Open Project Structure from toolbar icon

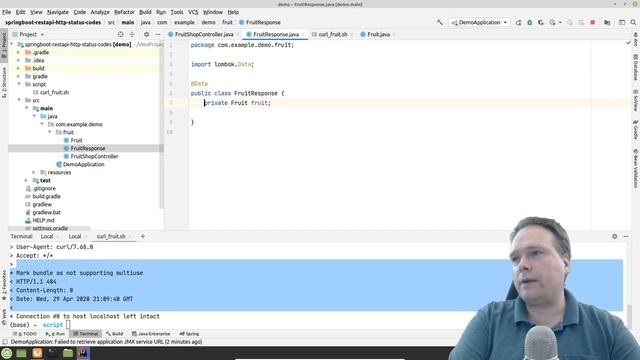click(607, 22)
